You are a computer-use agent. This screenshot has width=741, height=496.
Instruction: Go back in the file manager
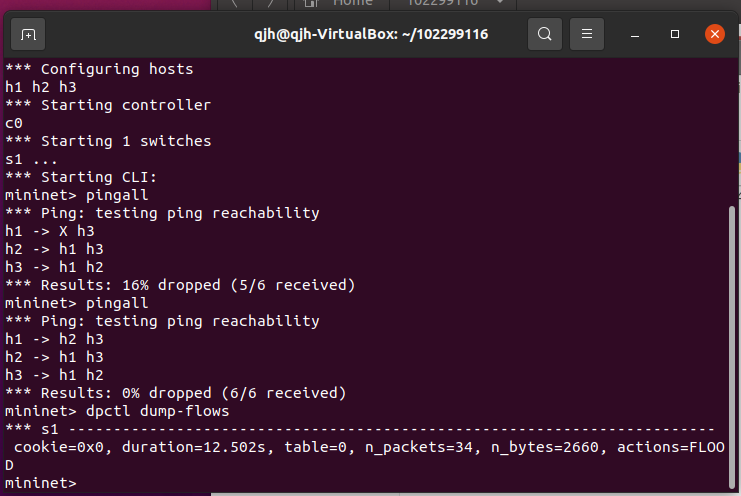point(235,4)
